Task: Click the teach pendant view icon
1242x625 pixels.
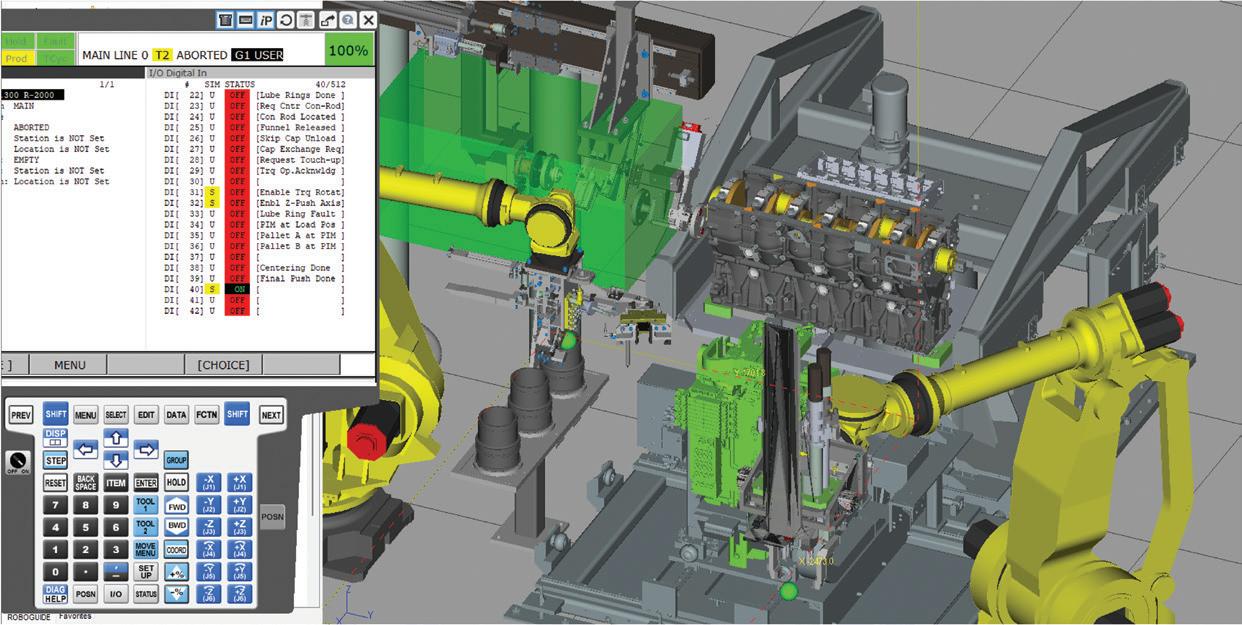Action: tap(225, 20)
